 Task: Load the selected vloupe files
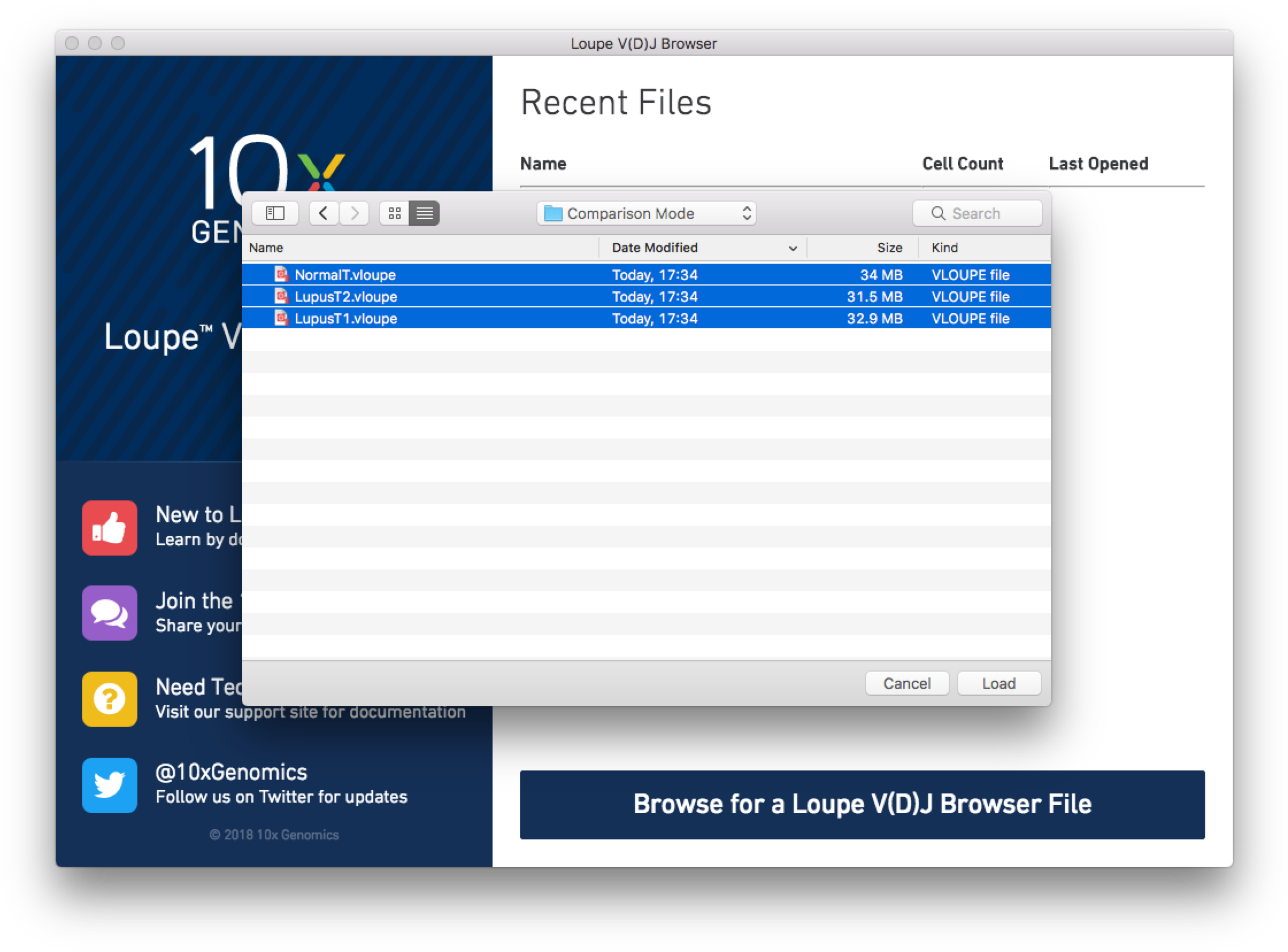point(998,683)
